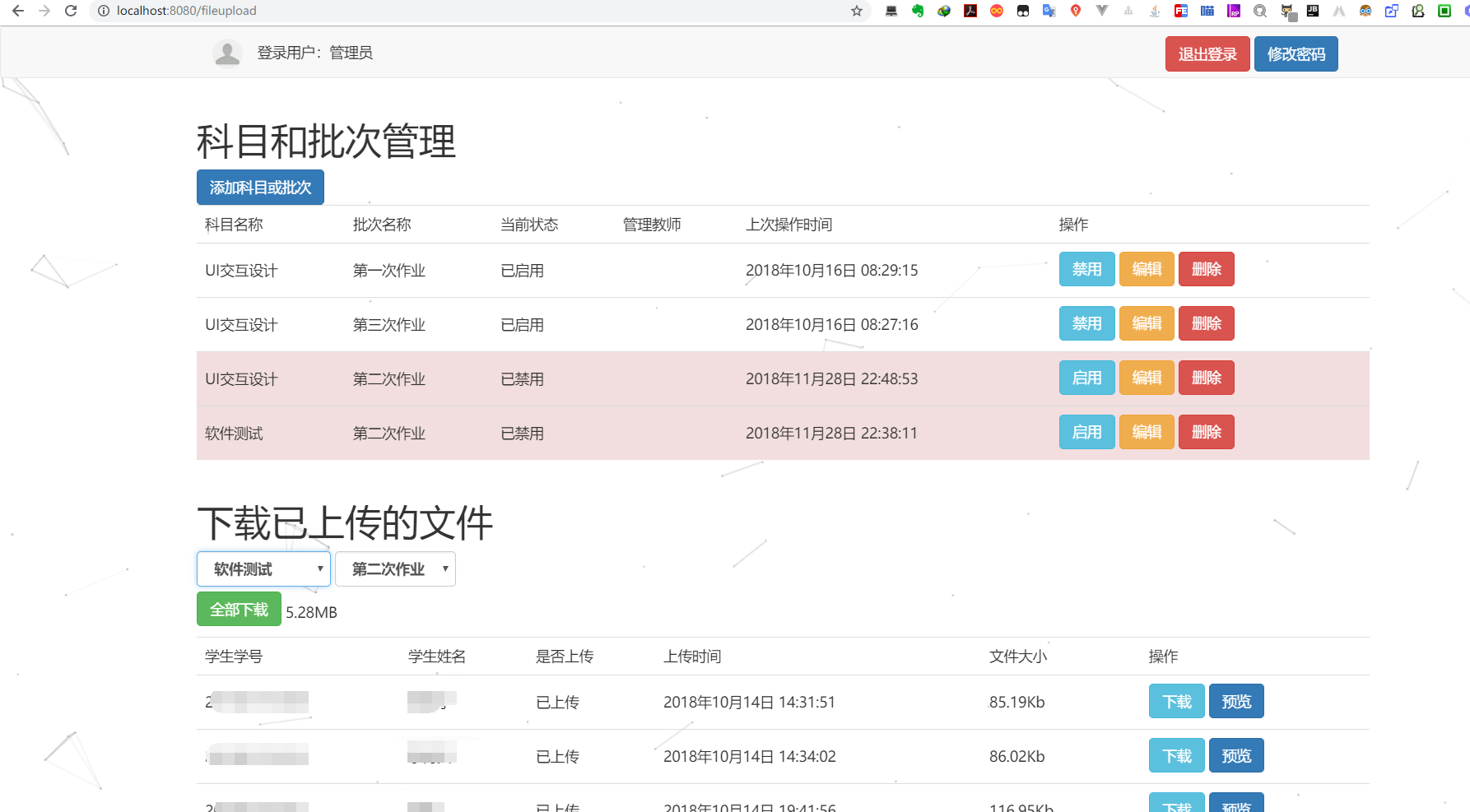The height and width of the screenshot is (812, 1470).
Task: Disable the UI交互设计 第一次作业 batch
Action: pyautogui.click(x=1086, y=269)
